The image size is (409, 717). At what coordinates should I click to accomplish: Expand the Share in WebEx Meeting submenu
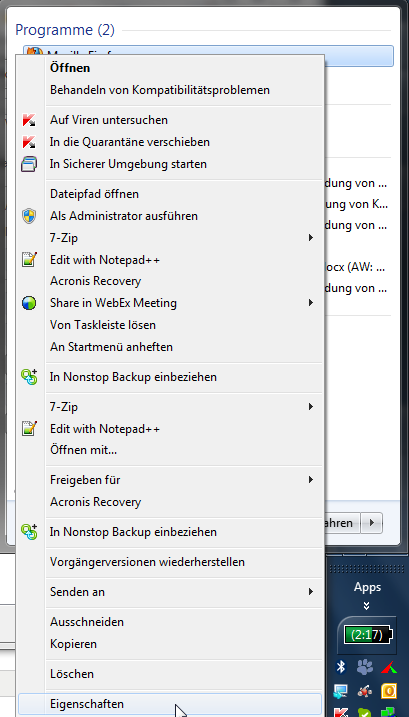[311, 303]
